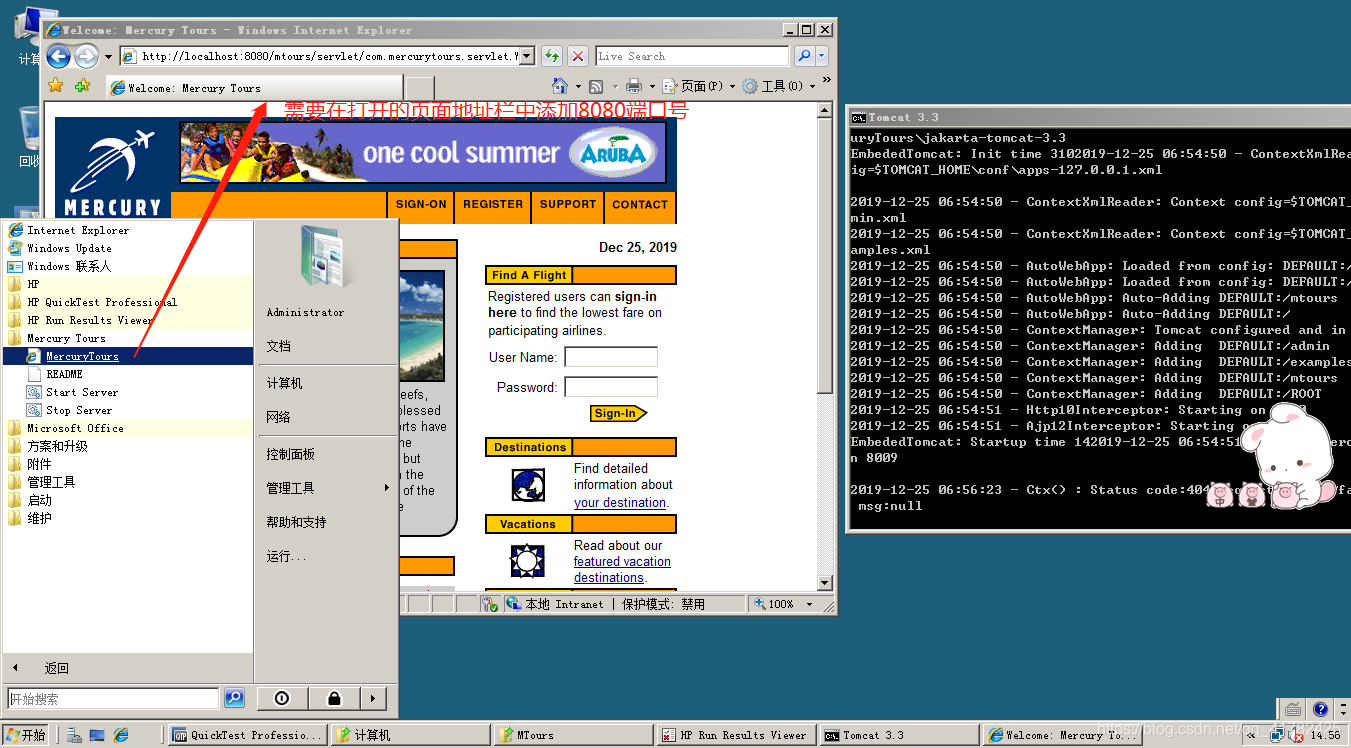Click the IE Forward navigation button

(87, 57)
